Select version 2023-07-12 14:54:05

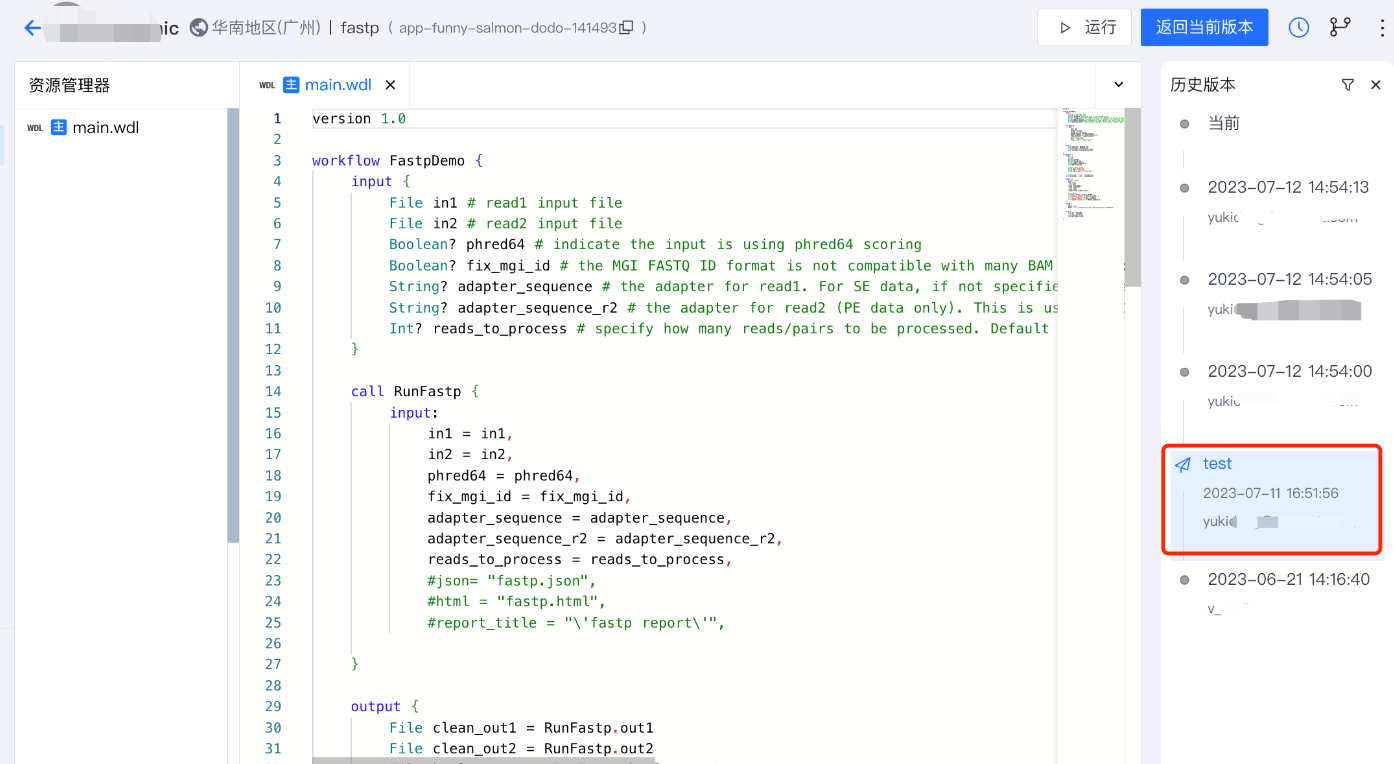pyautogui.click(x=1289, y=279)
